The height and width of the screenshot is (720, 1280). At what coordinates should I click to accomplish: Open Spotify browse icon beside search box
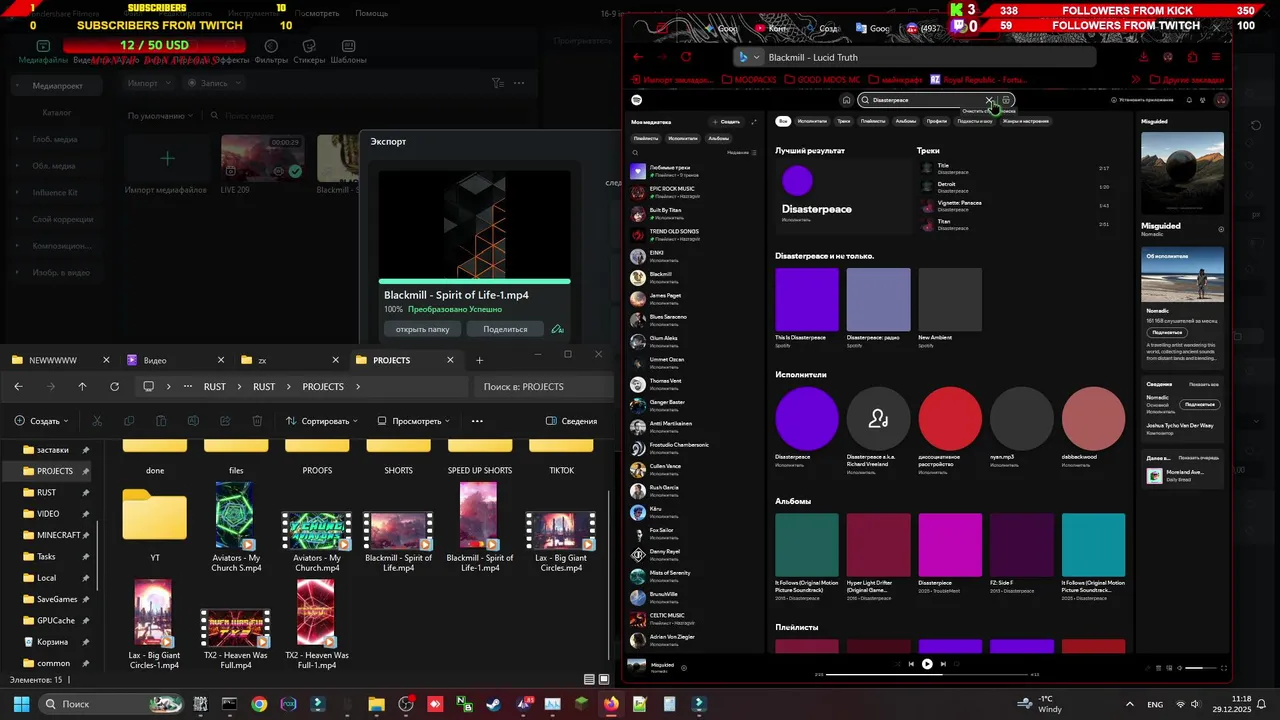pos(1006,100)
